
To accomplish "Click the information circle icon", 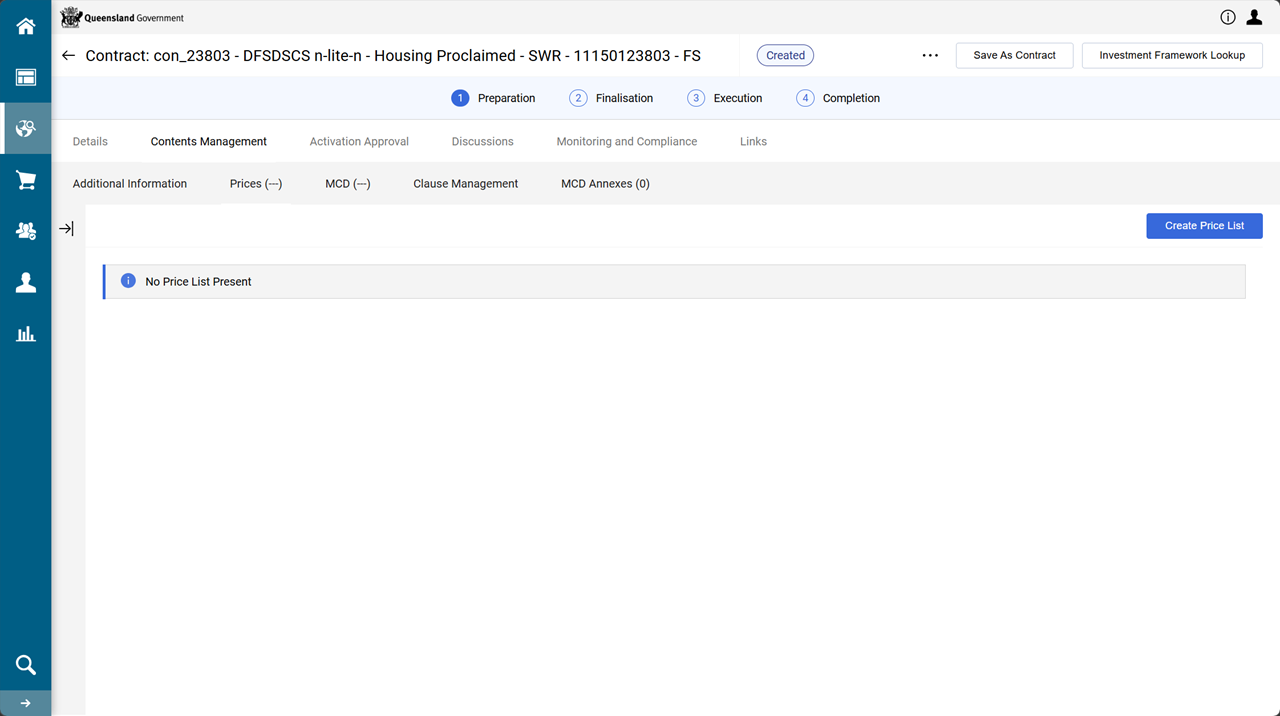I will (1228, 17).
